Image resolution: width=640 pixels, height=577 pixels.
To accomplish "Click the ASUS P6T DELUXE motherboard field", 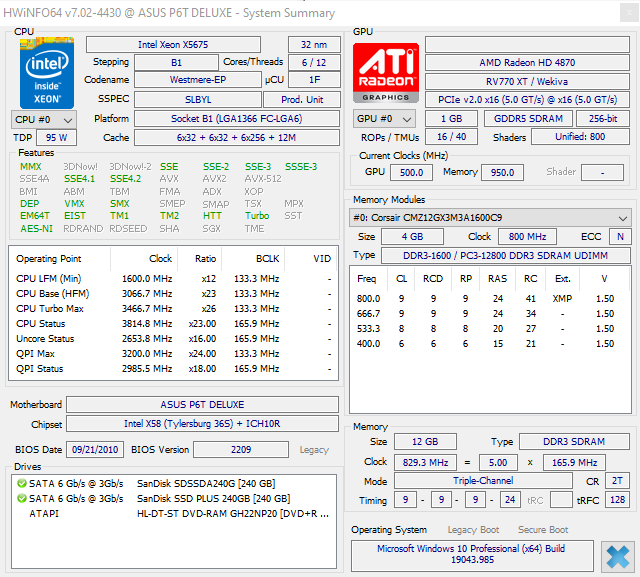I will 202,404.
